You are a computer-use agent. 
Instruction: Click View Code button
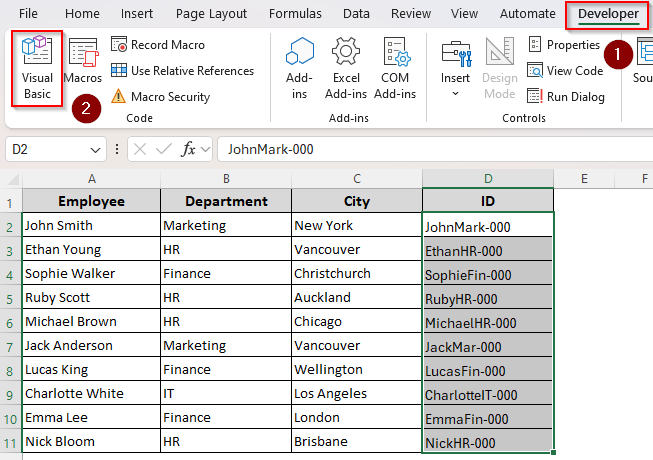(565, 71)
